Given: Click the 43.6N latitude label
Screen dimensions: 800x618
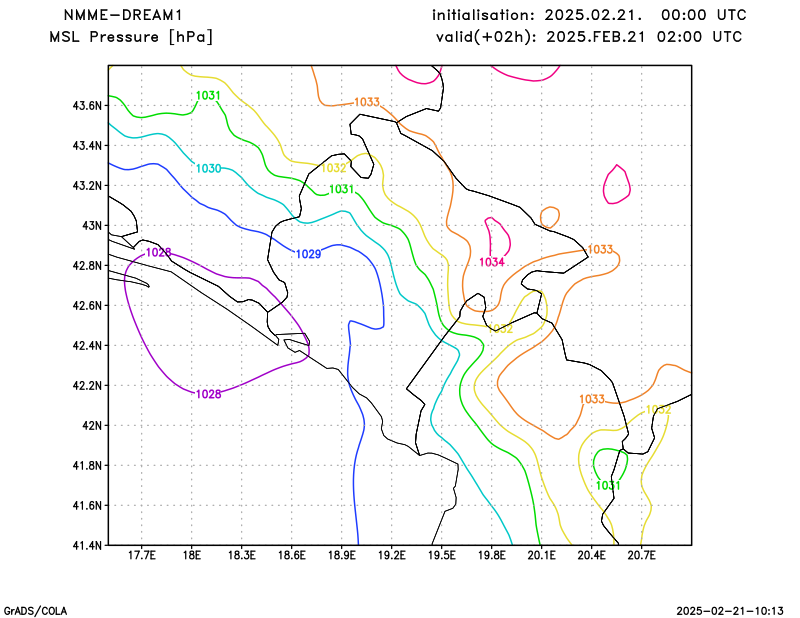Looking at the screenshot, I should click(x=88, y=106).
